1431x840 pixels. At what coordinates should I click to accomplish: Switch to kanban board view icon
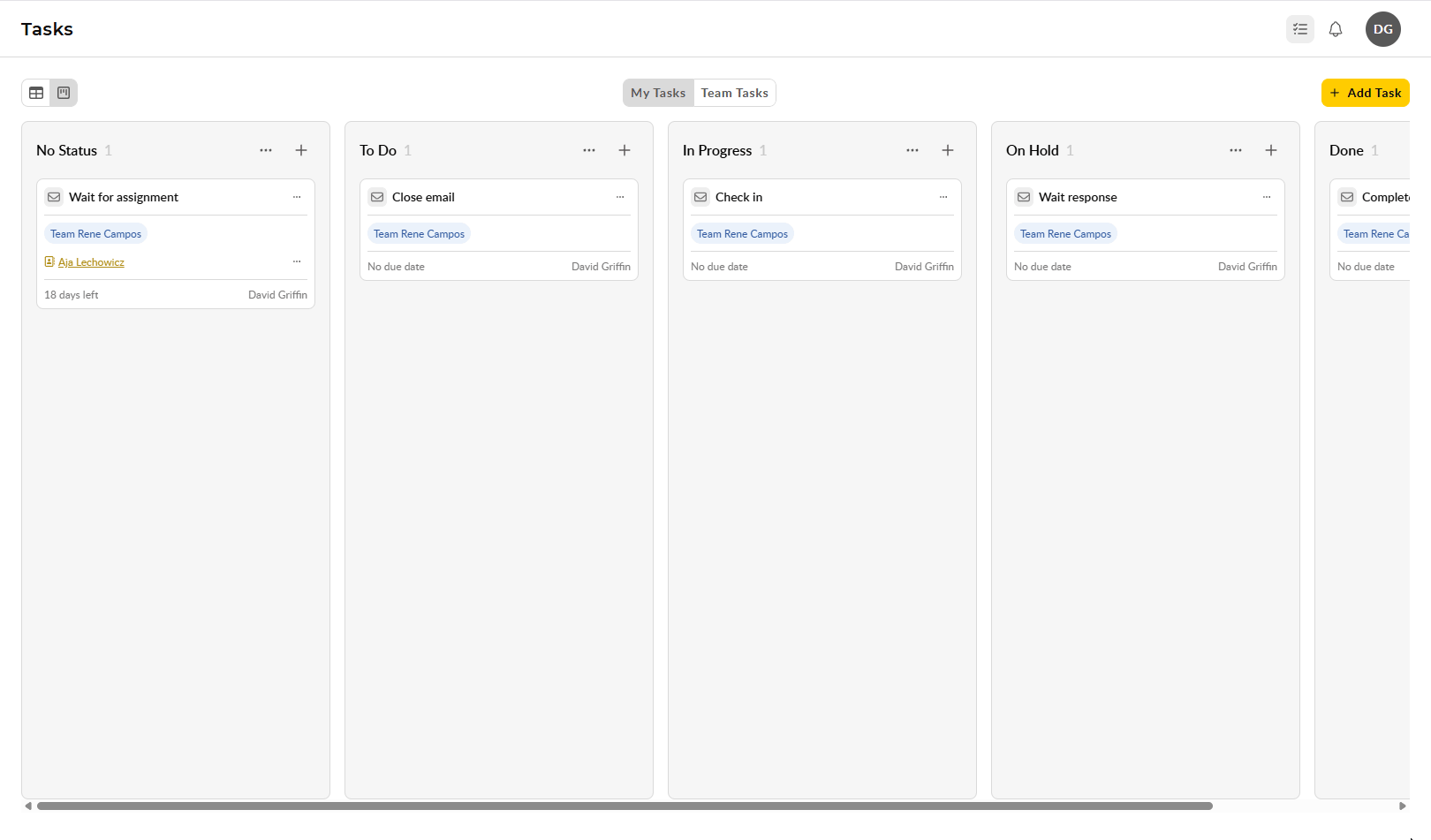(64, 93)
